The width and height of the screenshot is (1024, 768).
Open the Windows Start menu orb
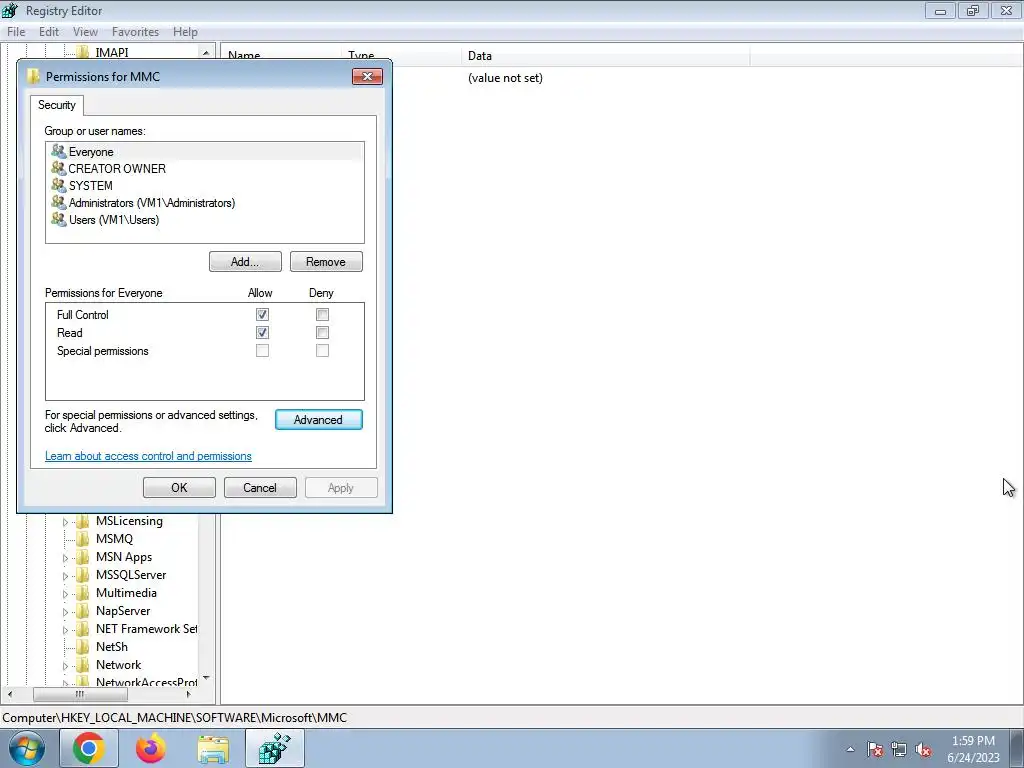coord(27,749)
